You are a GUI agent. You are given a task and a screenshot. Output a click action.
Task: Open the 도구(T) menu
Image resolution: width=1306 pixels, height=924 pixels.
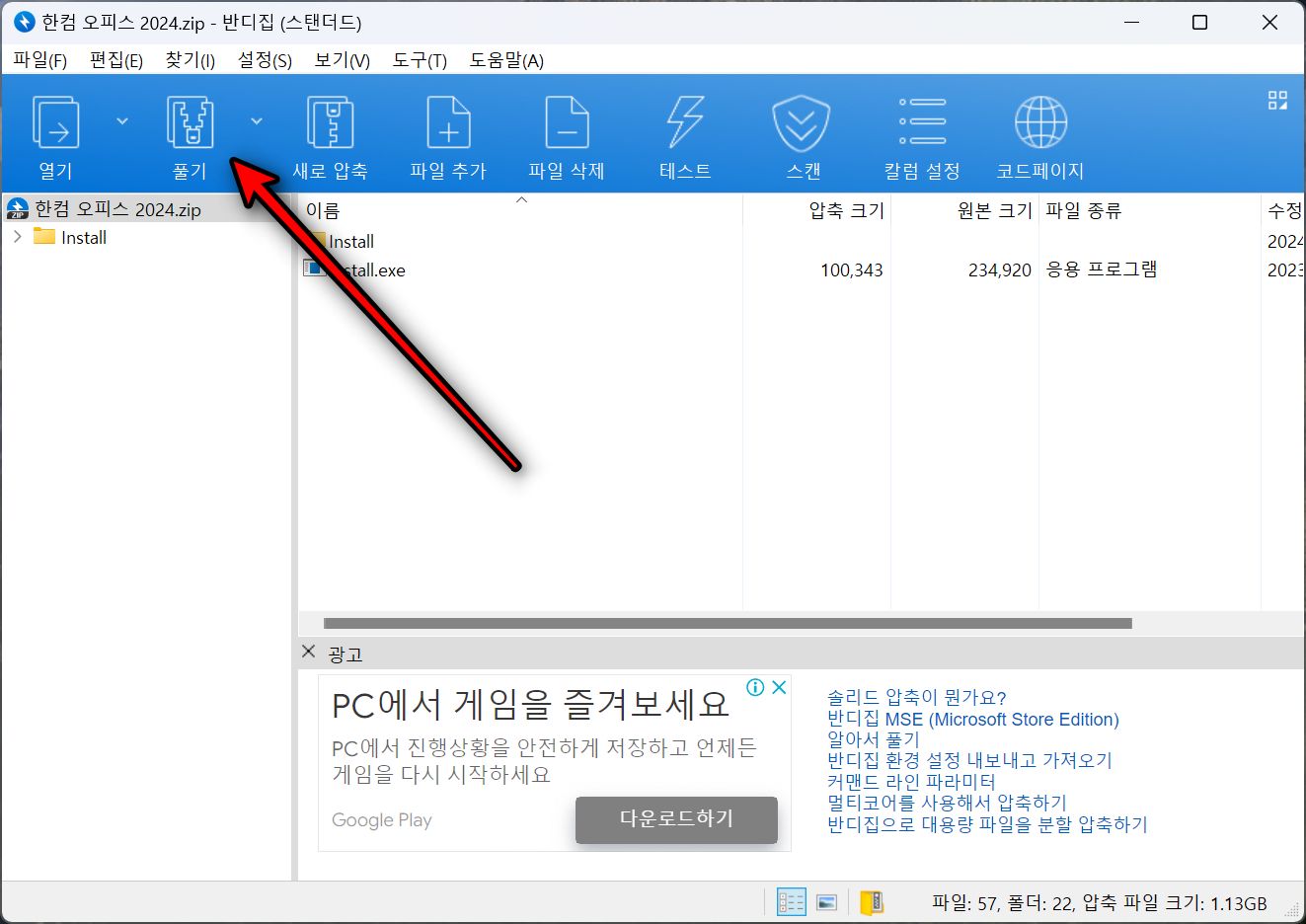click(x=420, y=60)
